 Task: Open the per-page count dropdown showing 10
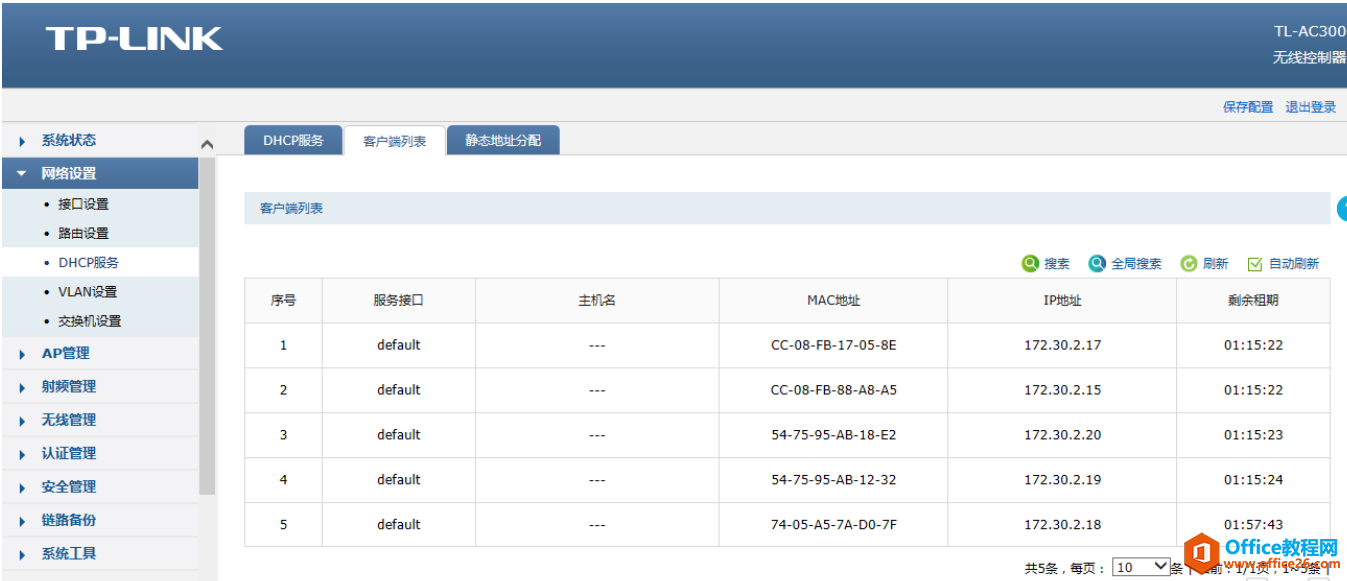(x=1141, y=567)
